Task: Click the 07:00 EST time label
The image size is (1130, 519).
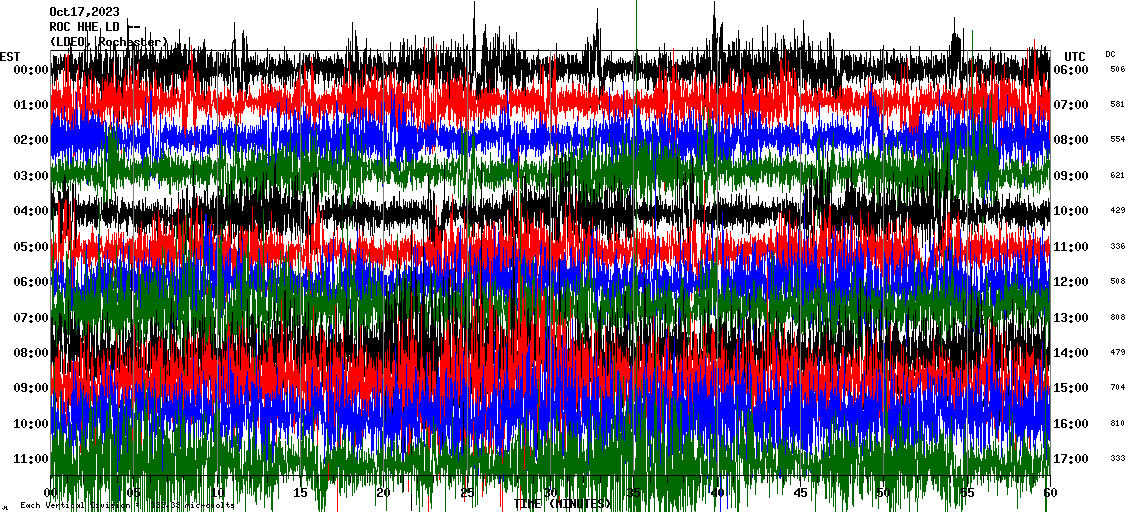Action: click(x=31, y=318)
